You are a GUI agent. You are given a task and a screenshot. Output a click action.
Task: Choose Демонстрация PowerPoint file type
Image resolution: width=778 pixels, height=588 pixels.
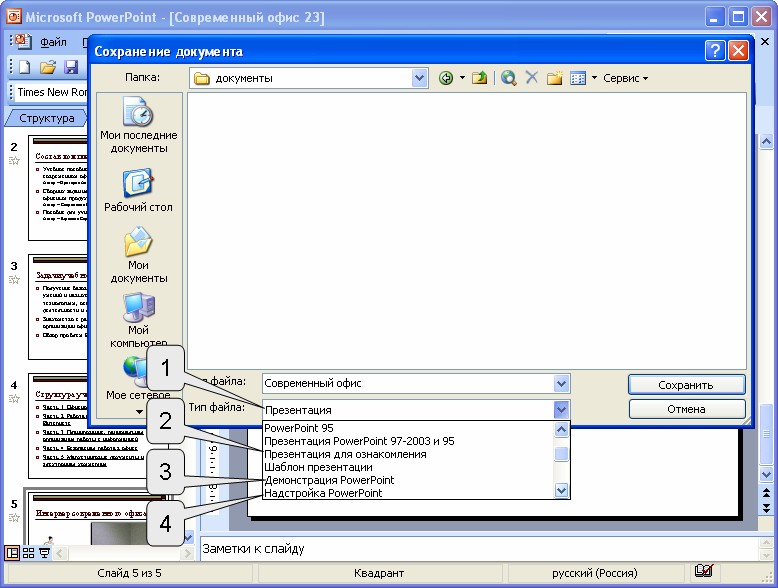pos(329,480)
